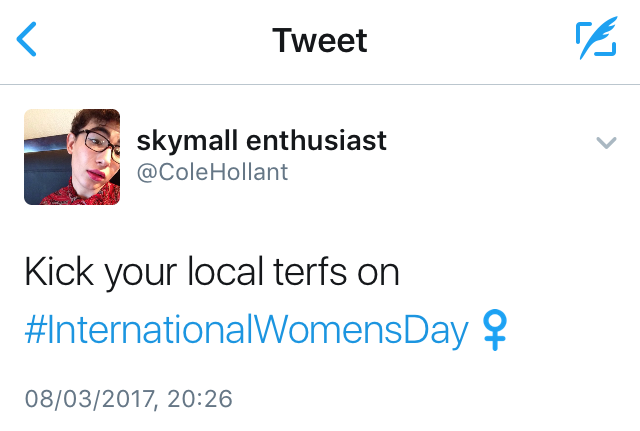Return to the previous screen
640x431 pixels.
tap(29, 40)
